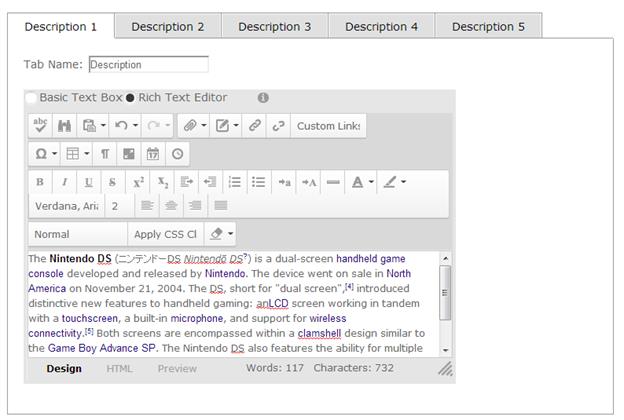Expand the undo history arrow
The width and height of the screenshot is (624, 420).
click(135, 125)
